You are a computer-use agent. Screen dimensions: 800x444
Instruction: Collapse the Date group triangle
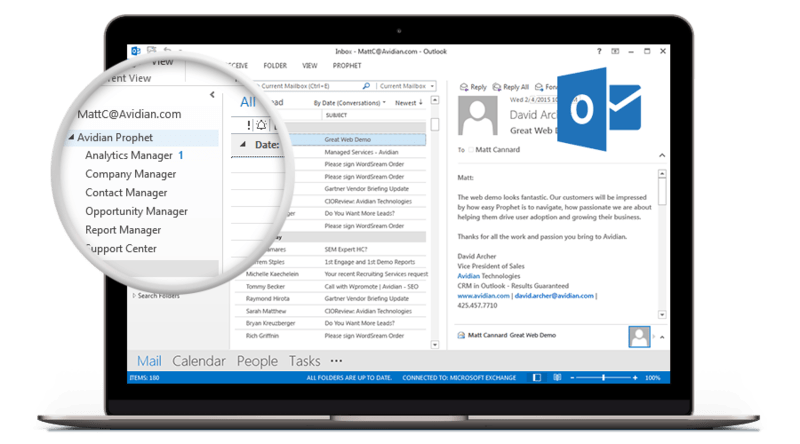pyautogui.click(x=243, y=144)
